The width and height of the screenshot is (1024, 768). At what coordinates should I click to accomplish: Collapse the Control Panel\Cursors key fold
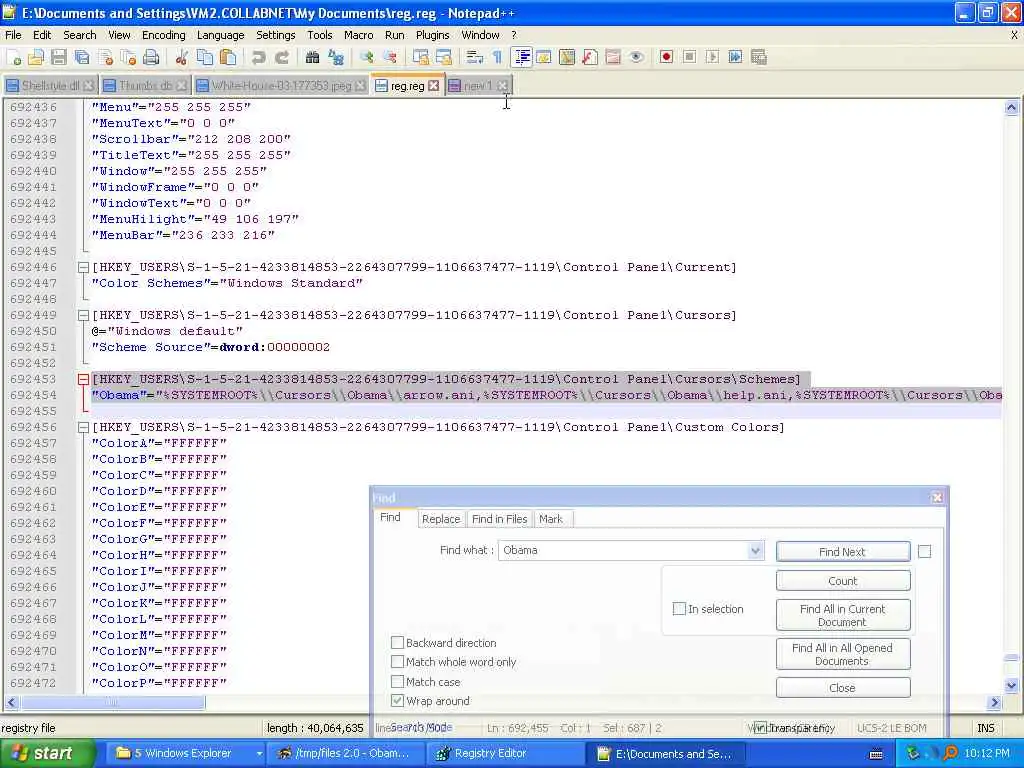[x=83, y=315]
